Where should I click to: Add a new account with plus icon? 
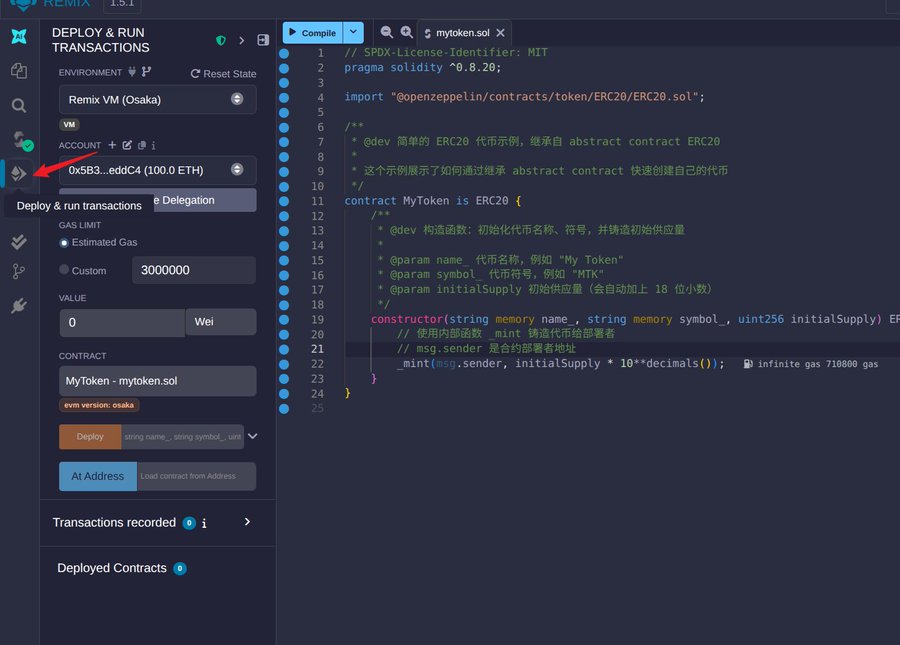coord(112,145)
